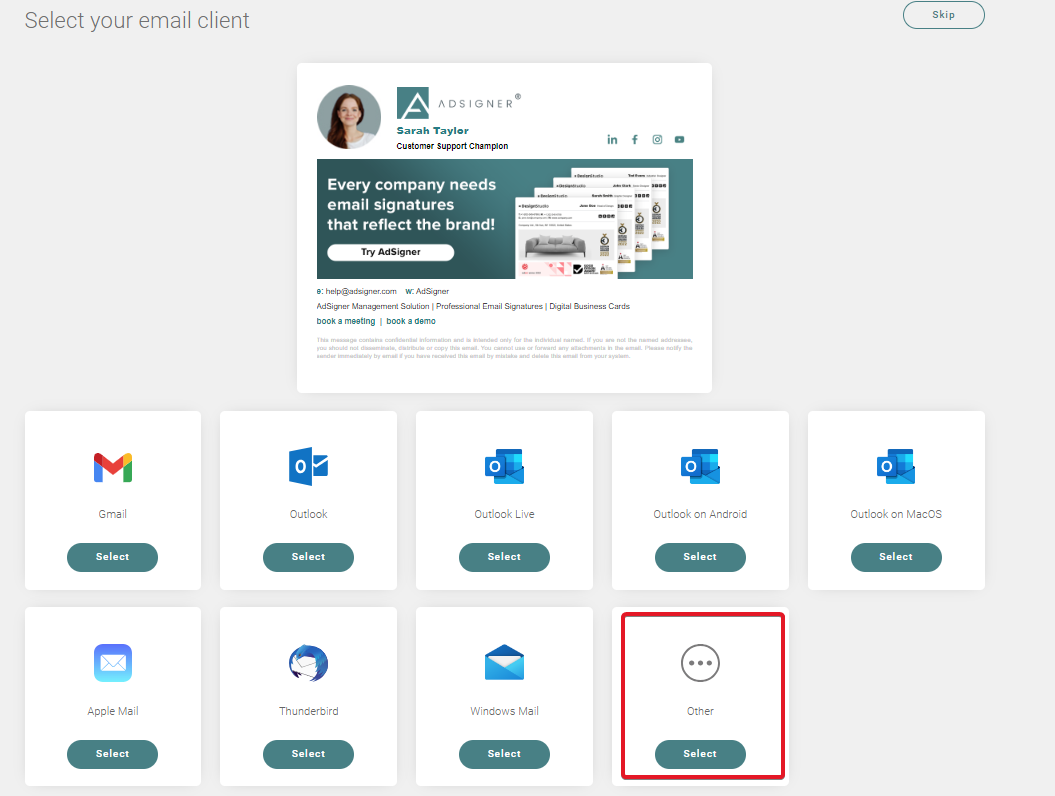The height and width of the screenshot is (796, 1055).
Task: Click the Gmail logo icon
Action: pyautogui.click(x=112, y=468)
